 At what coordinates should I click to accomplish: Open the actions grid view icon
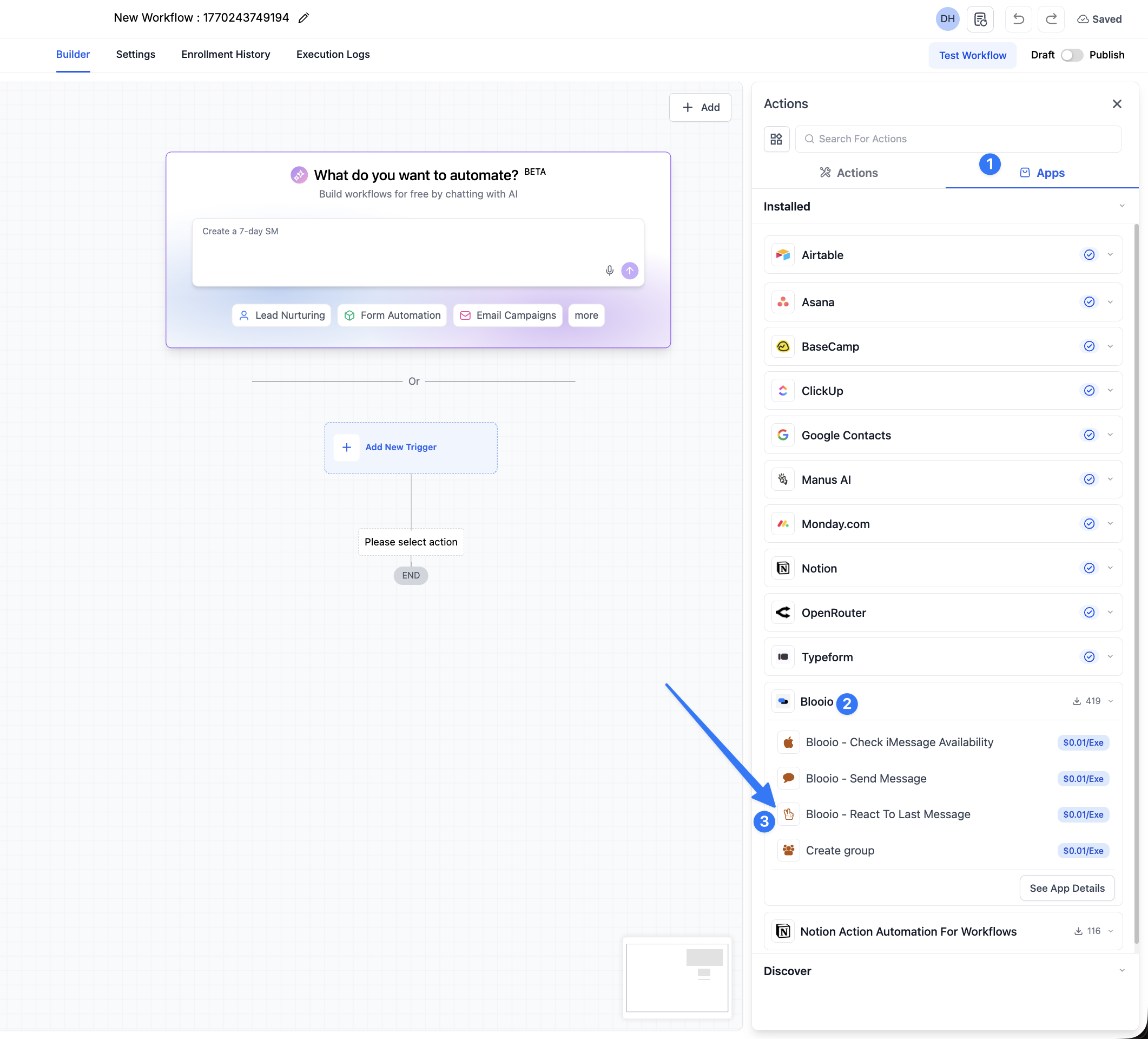(776, 139)
